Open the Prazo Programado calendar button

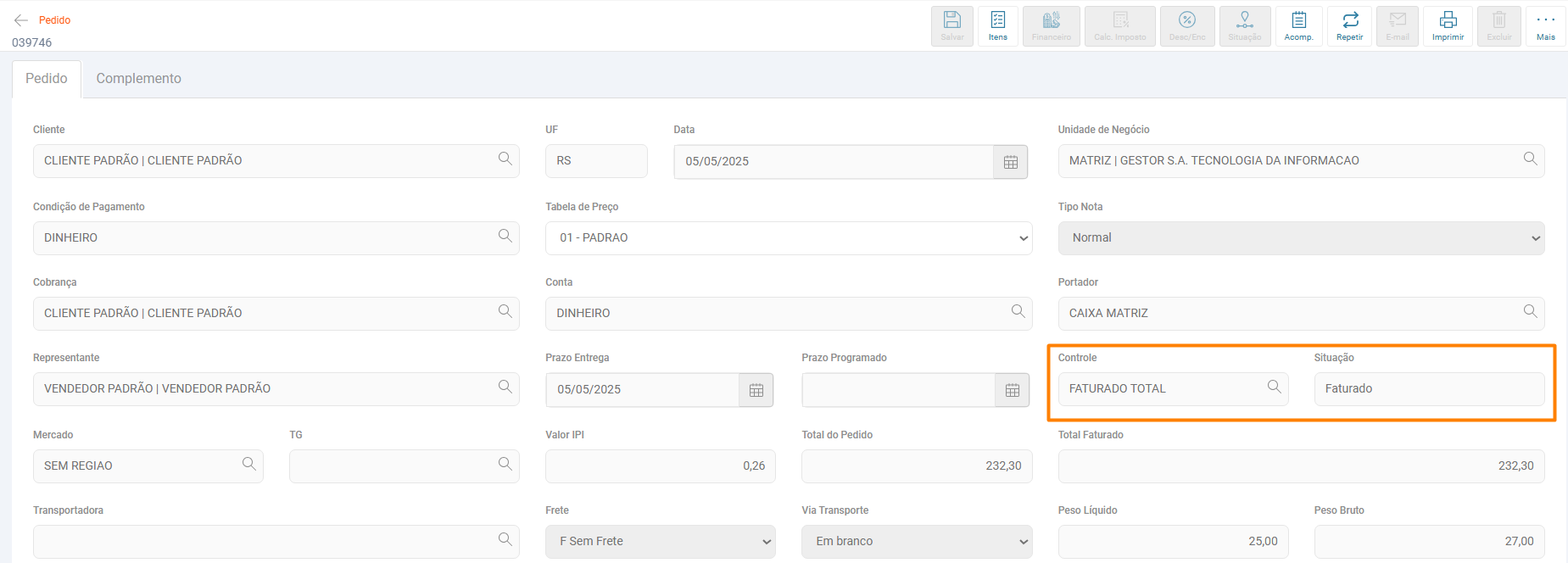[1012, 390]
